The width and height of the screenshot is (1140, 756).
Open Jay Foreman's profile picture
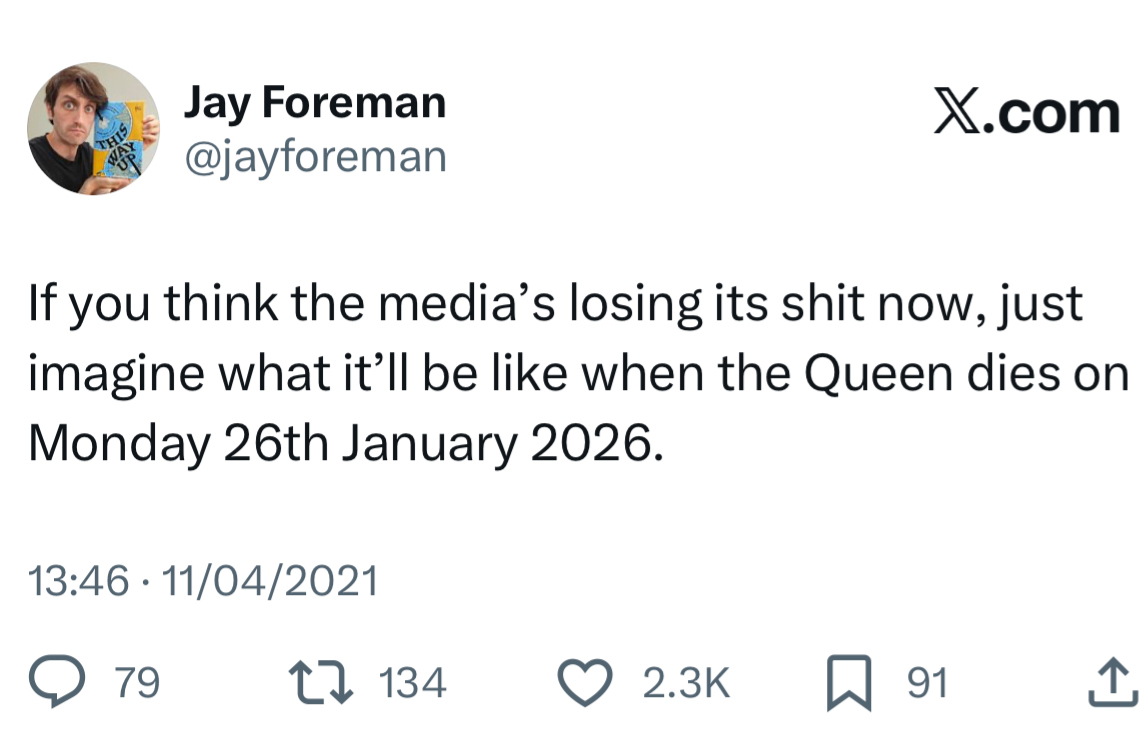[x=93, y=128]
